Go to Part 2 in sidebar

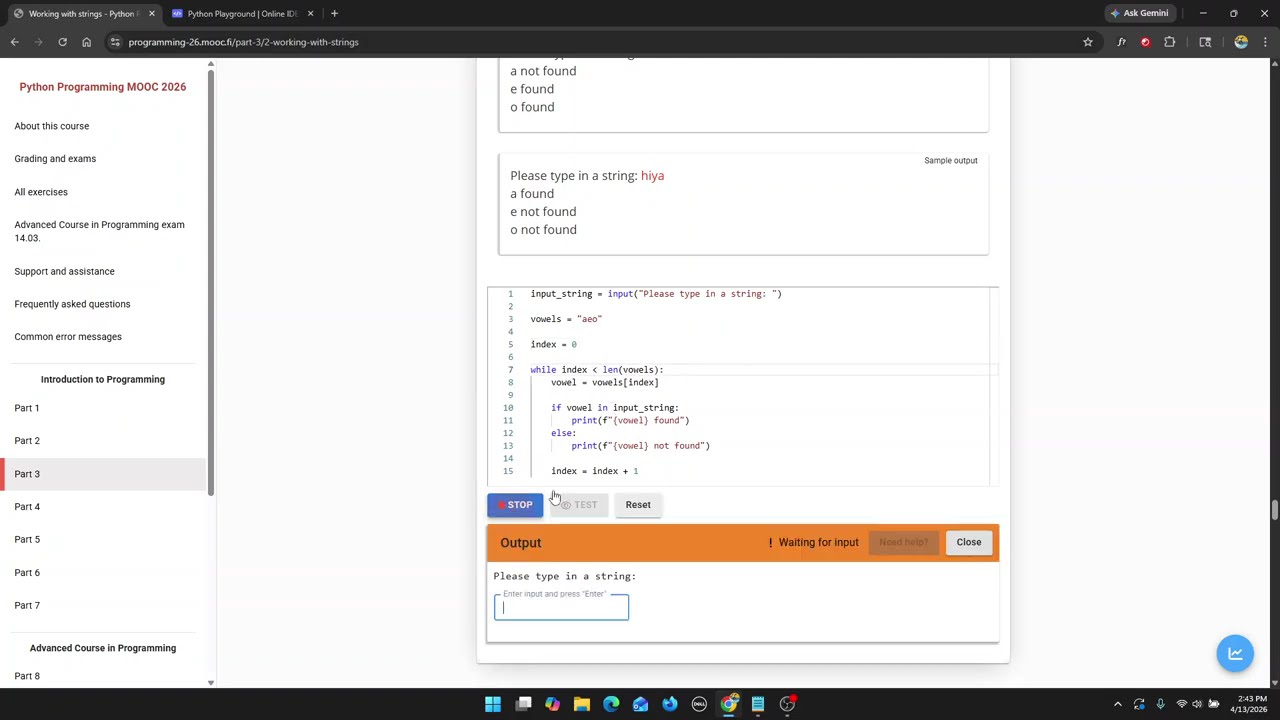pos(27,441)
